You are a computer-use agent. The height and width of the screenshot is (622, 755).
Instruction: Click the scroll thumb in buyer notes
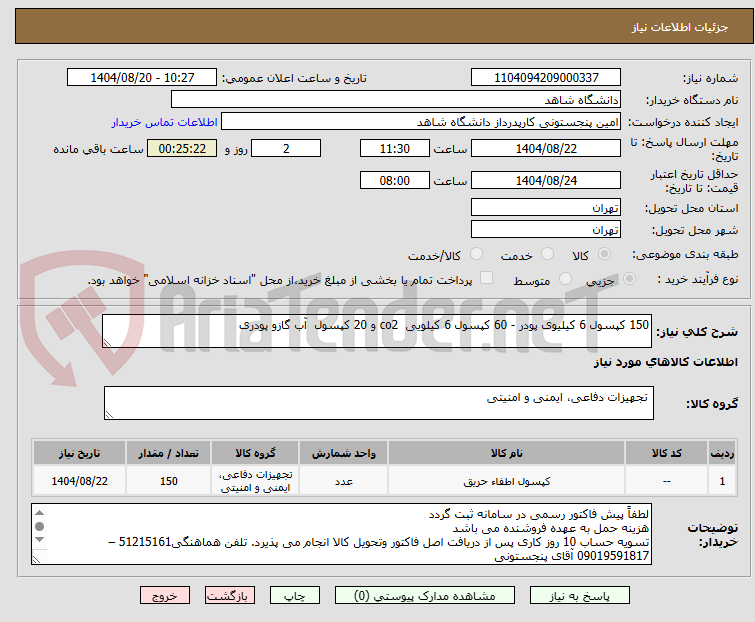[40, 527]
